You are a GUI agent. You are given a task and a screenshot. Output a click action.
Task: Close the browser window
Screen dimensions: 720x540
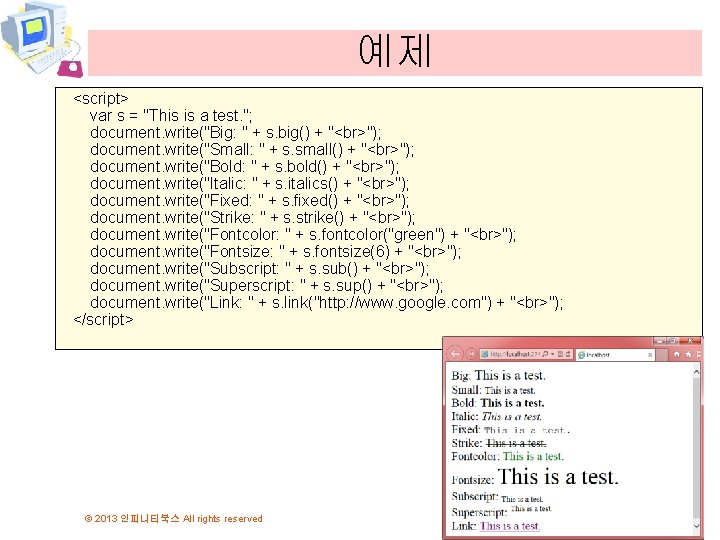click(x=690, y=341)
